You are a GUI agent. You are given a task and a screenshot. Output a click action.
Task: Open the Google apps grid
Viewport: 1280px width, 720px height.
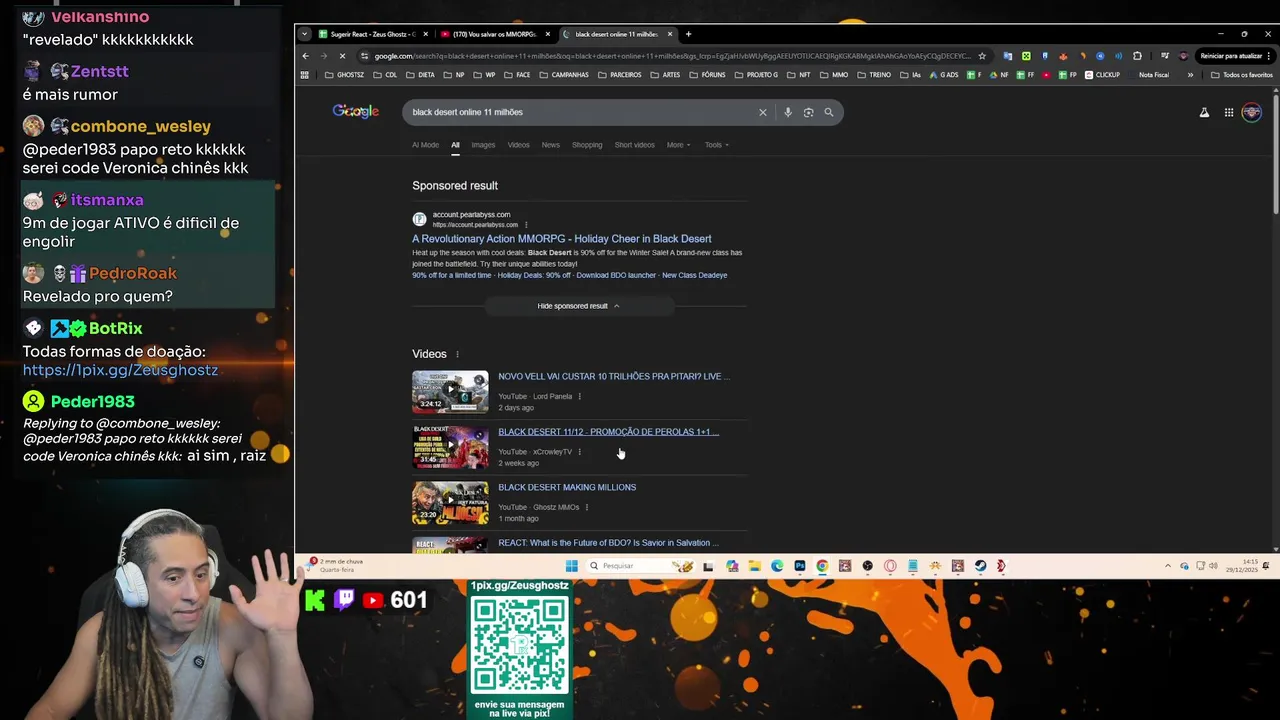pos(1229,112)
